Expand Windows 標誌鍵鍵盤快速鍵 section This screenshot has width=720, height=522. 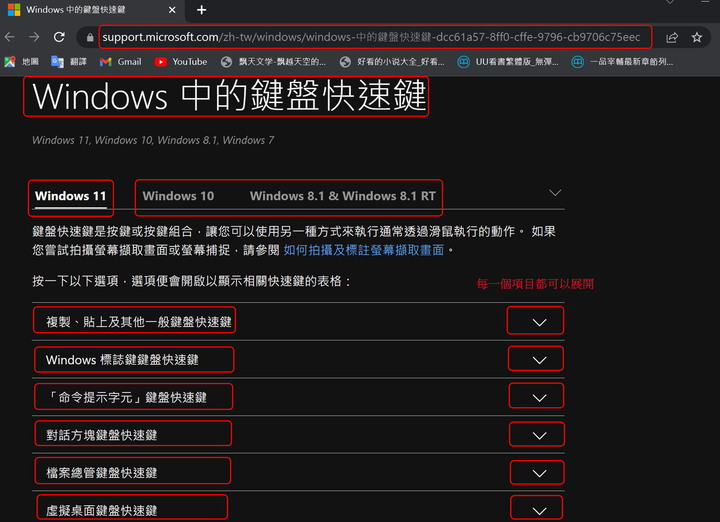click(x=298, y=359)
